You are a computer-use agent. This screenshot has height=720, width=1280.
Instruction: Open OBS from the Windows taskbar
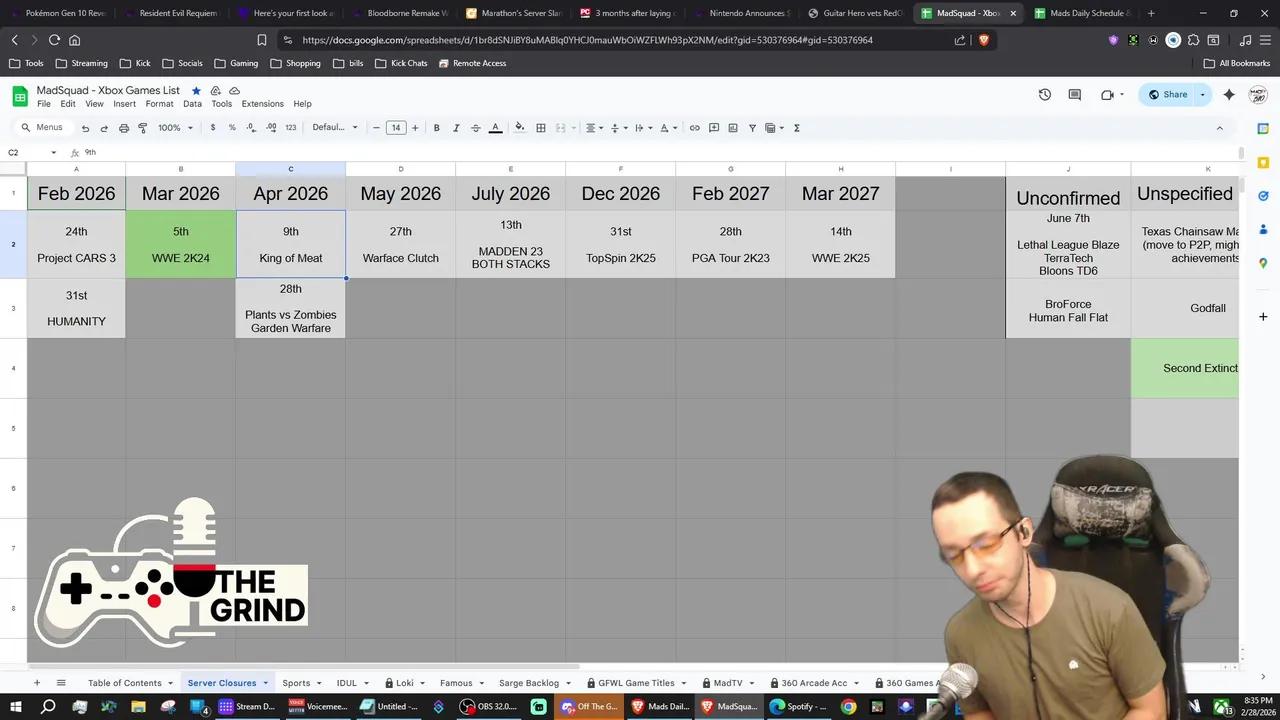click(488, 707)
